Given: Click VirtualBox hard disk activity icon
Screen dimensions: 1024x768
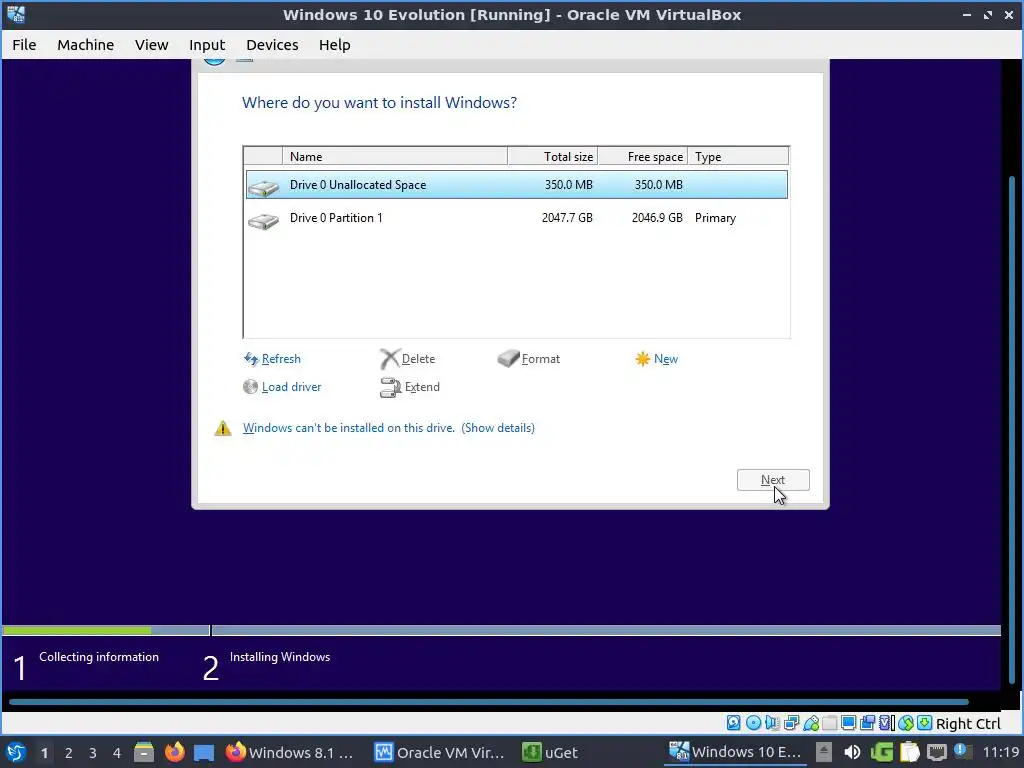Looking at the screenshot, I should pyautogui.click(x=734, y=723).
